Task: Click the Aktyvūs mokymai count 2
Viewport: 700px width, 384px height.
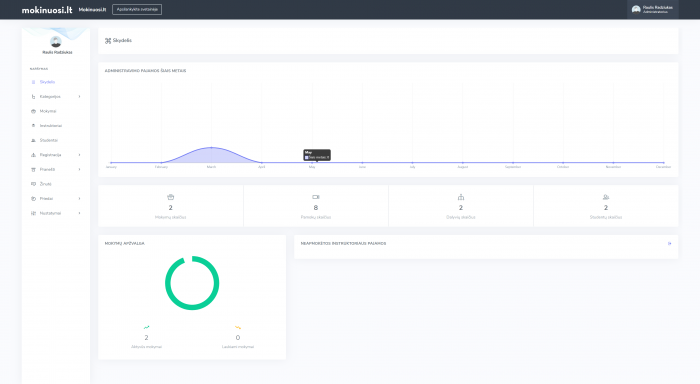Action: (146, 338)
